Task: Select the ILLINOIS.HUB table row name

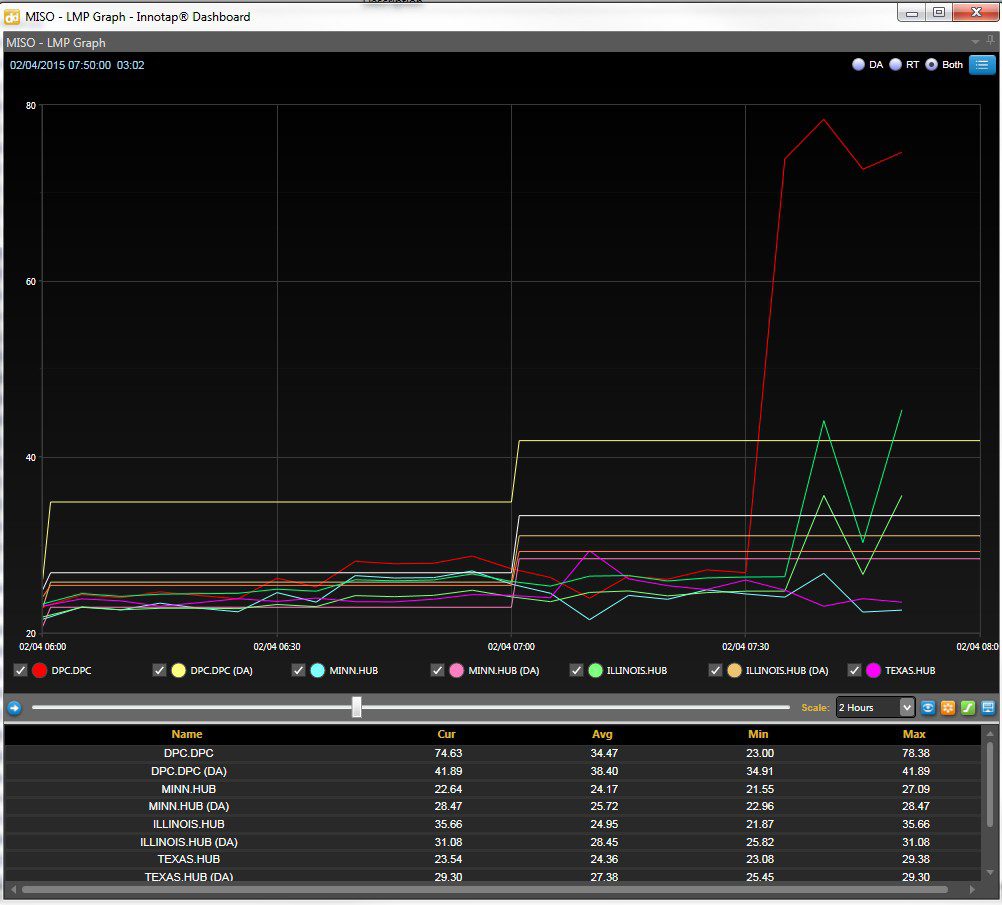Action: click(189, 824)
